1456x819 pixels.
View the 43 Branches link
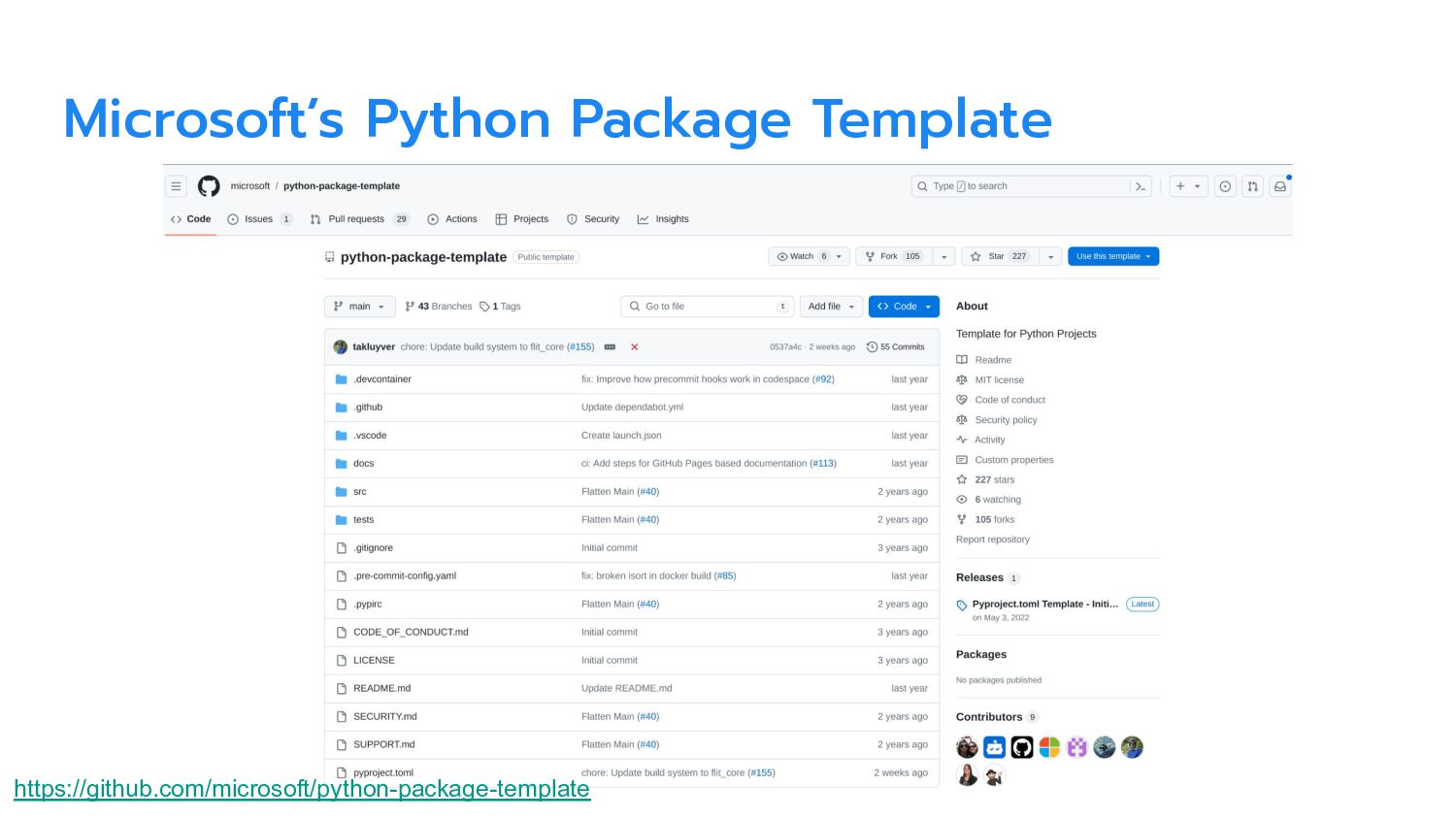(x=439, y=307)
